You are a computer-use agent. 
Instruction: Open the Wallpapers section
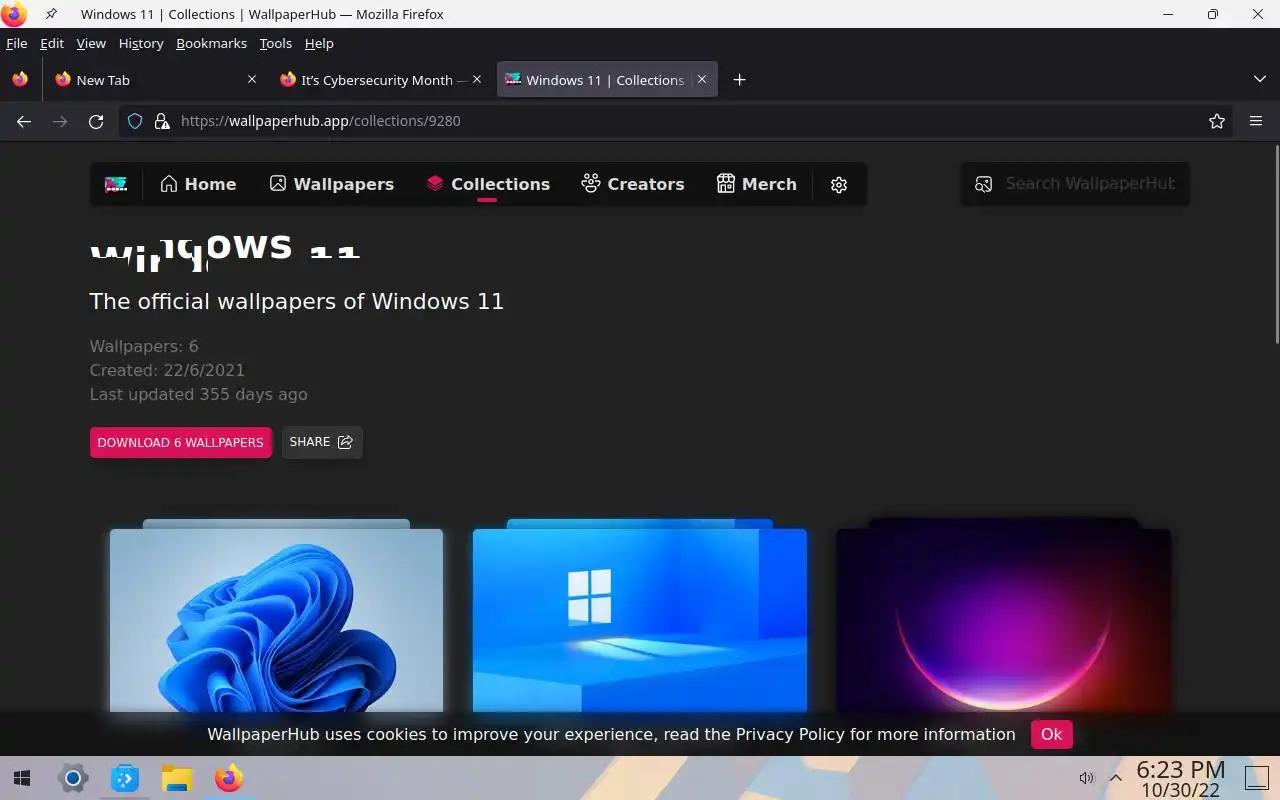click(x=331, y=184)
